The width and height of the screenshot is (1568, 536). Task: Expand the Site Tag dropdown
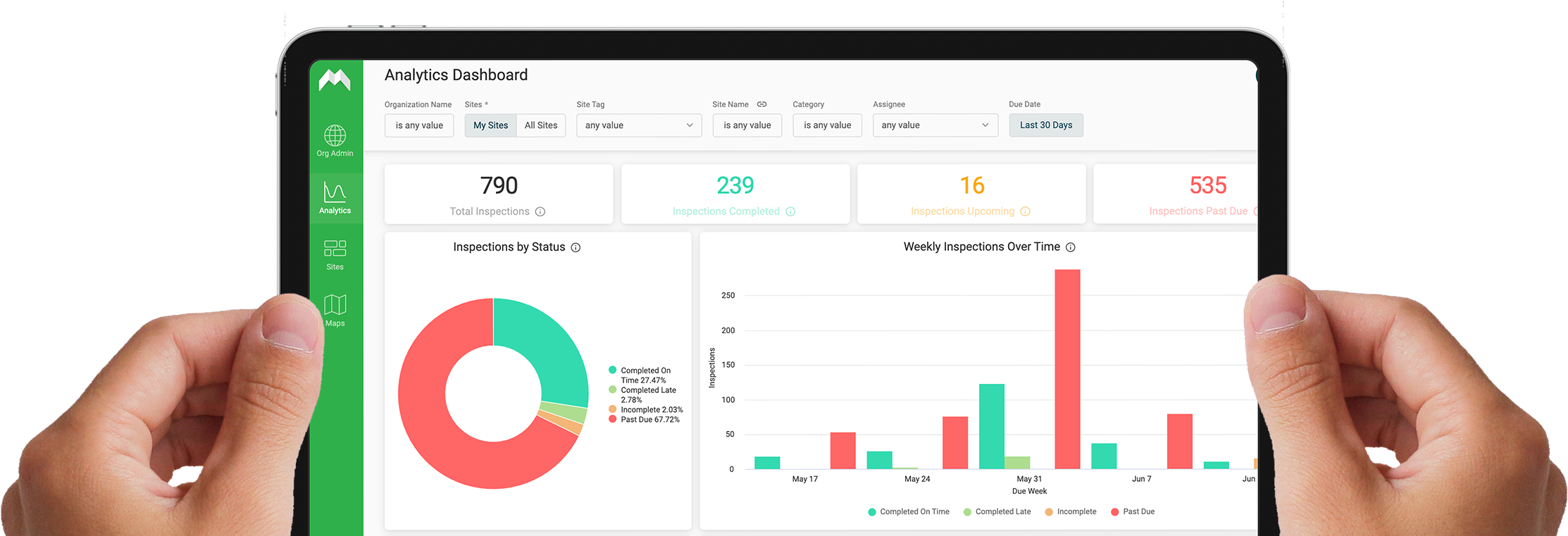point(639,125)
